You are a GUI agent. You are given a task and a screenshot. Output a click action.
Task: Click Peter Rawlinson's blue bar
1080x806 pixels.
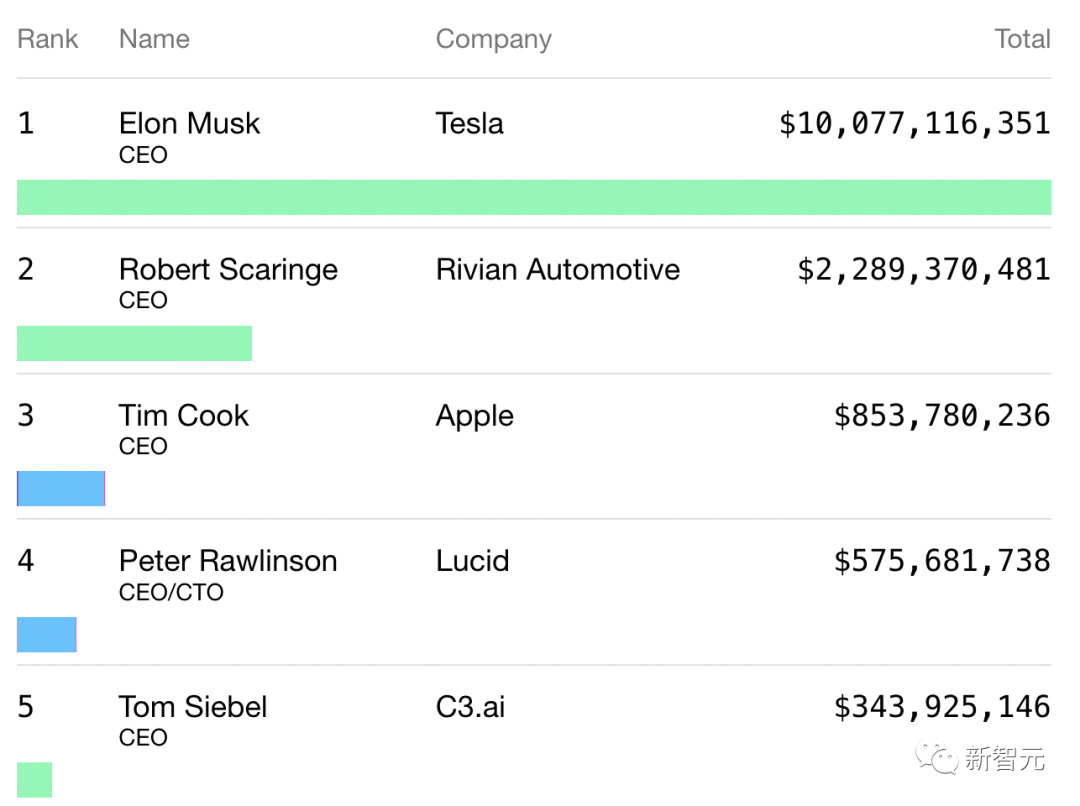46,635
